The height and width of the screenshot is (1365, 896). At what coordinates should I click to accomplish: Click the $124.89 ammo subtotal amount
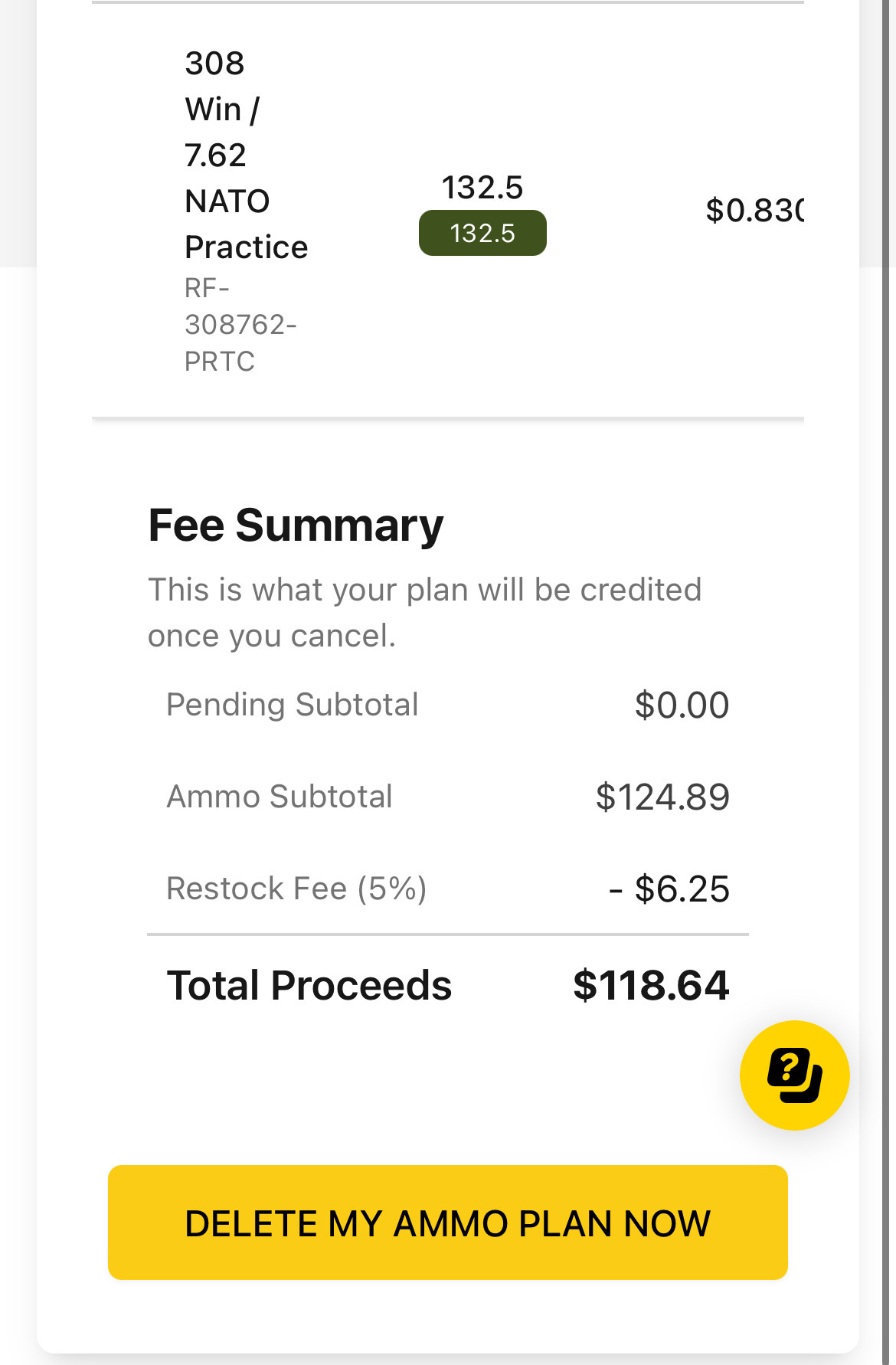[662, 797]
